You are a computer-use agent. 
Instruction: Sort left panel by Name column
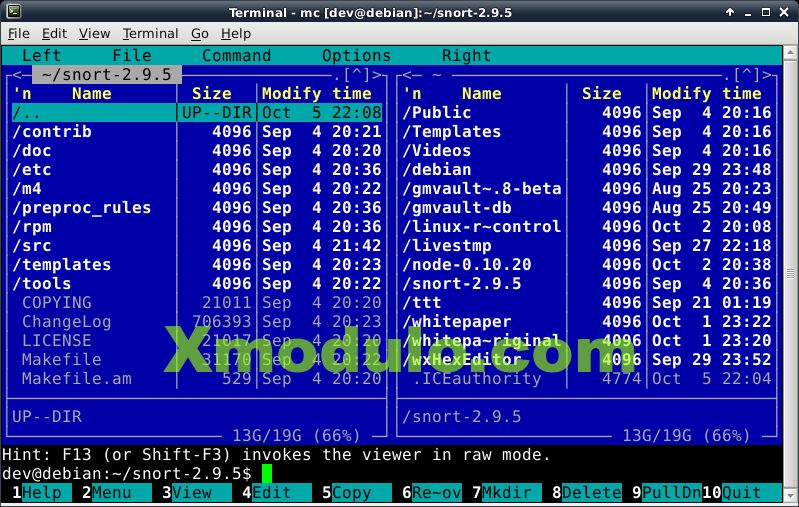[x=92, y=93]
